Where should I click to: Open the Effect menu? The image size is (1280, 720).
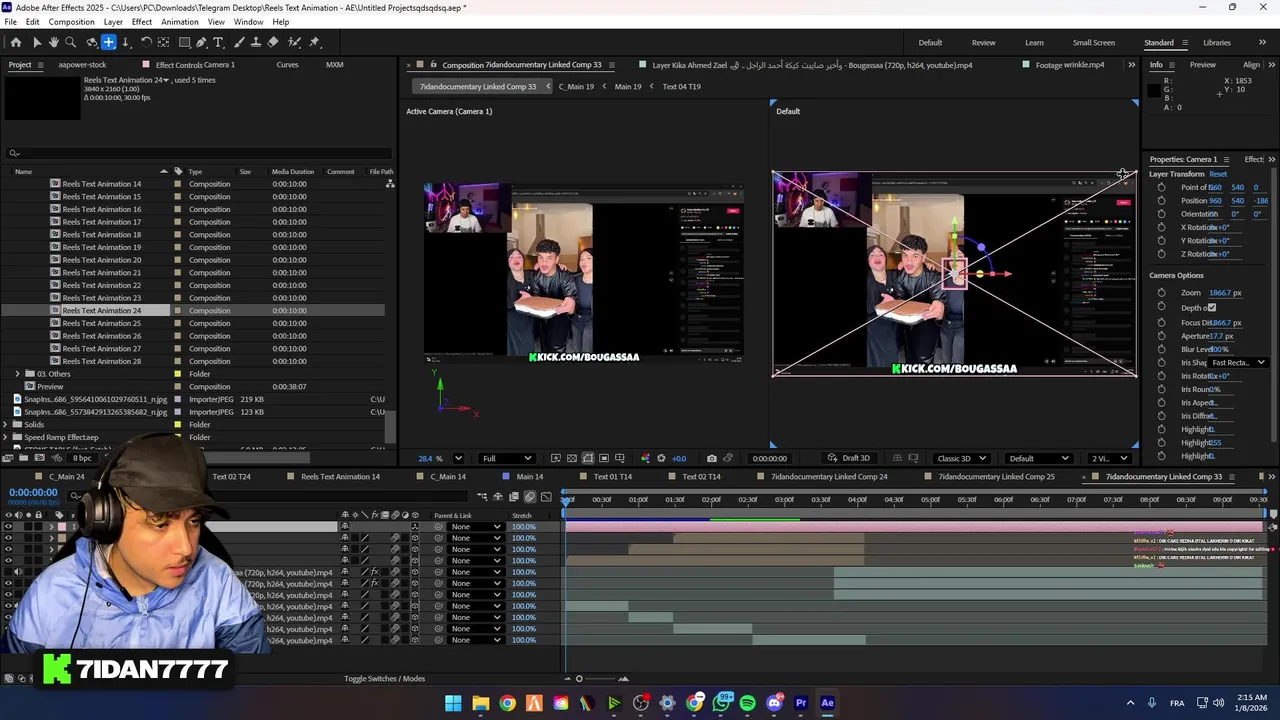click(x=142, y=21)
